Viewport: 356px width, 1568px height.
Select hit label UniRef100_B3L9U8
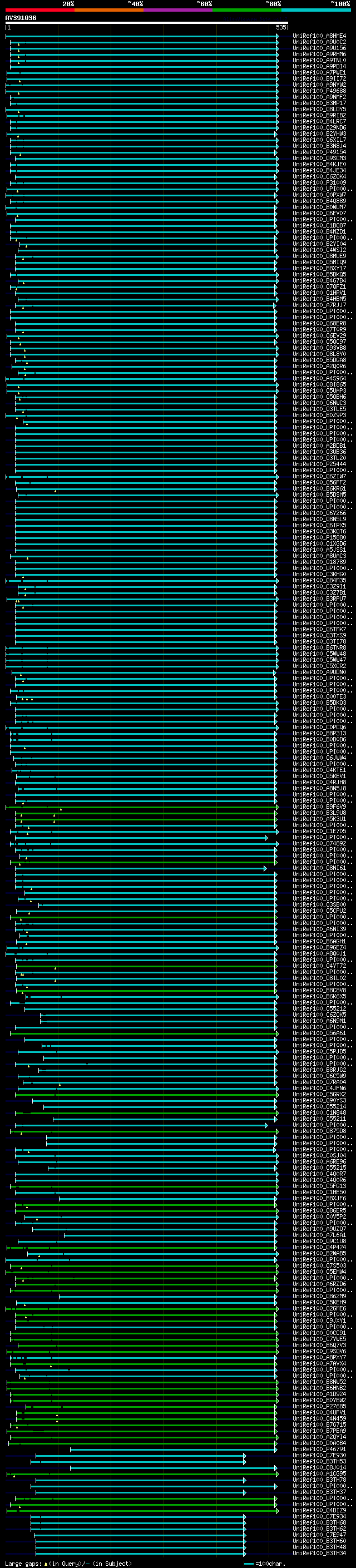(319, 813)
